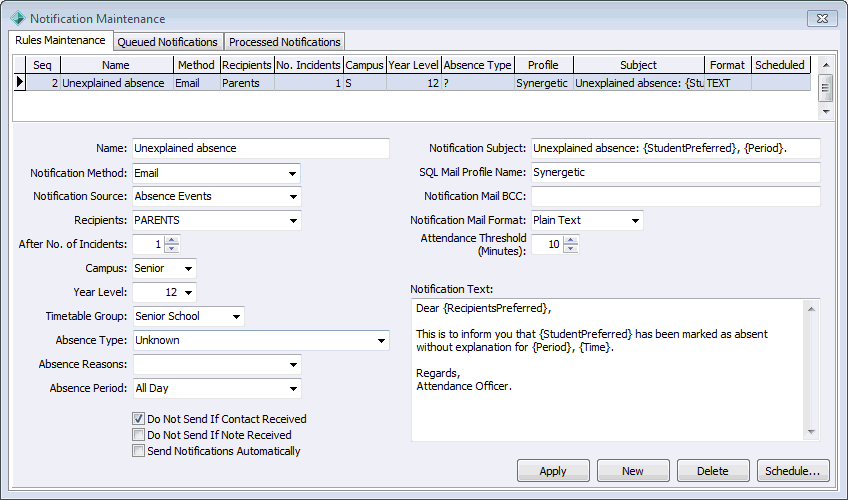This screenshot has height=500, width=848.
Task: Click the Subject column header
Action: (639, 65)
